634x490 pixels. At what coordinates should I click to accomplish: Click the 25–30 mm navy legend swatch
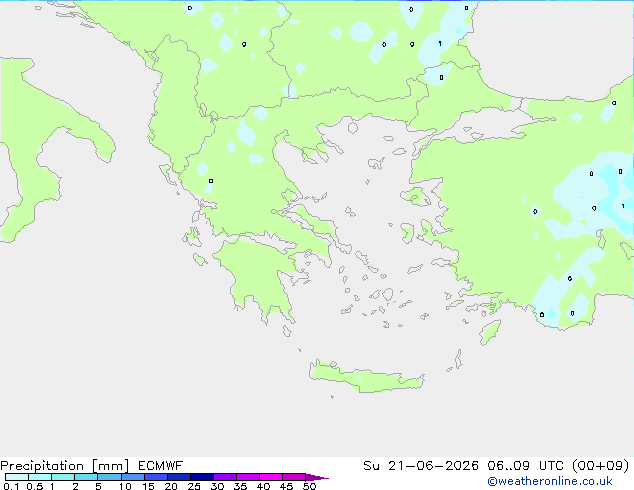click(x=202, y=477)
